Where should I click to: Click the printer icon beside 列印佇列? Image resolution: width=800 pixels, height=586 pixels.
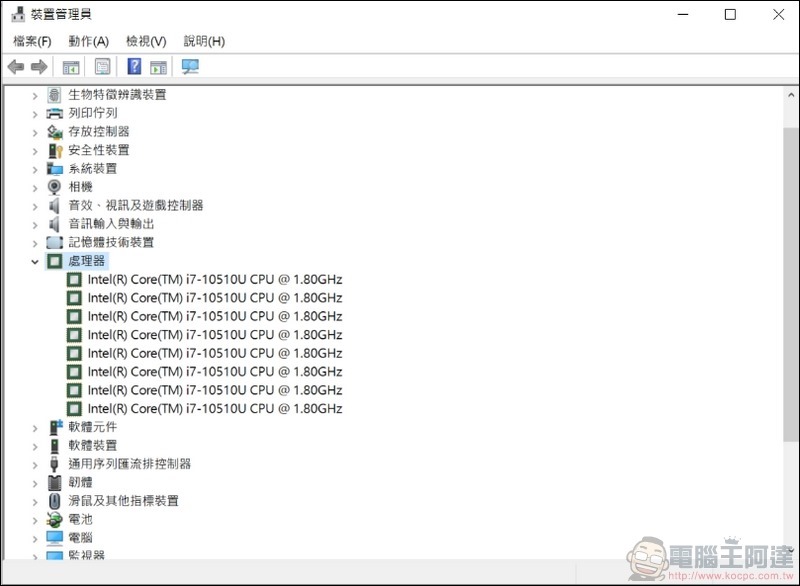tap(54, 113)
